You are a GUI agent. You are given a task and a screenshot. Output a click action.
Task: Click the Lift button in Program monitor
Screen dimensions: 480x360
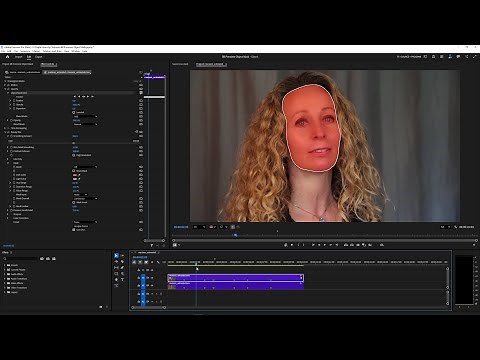click(346, 245)
